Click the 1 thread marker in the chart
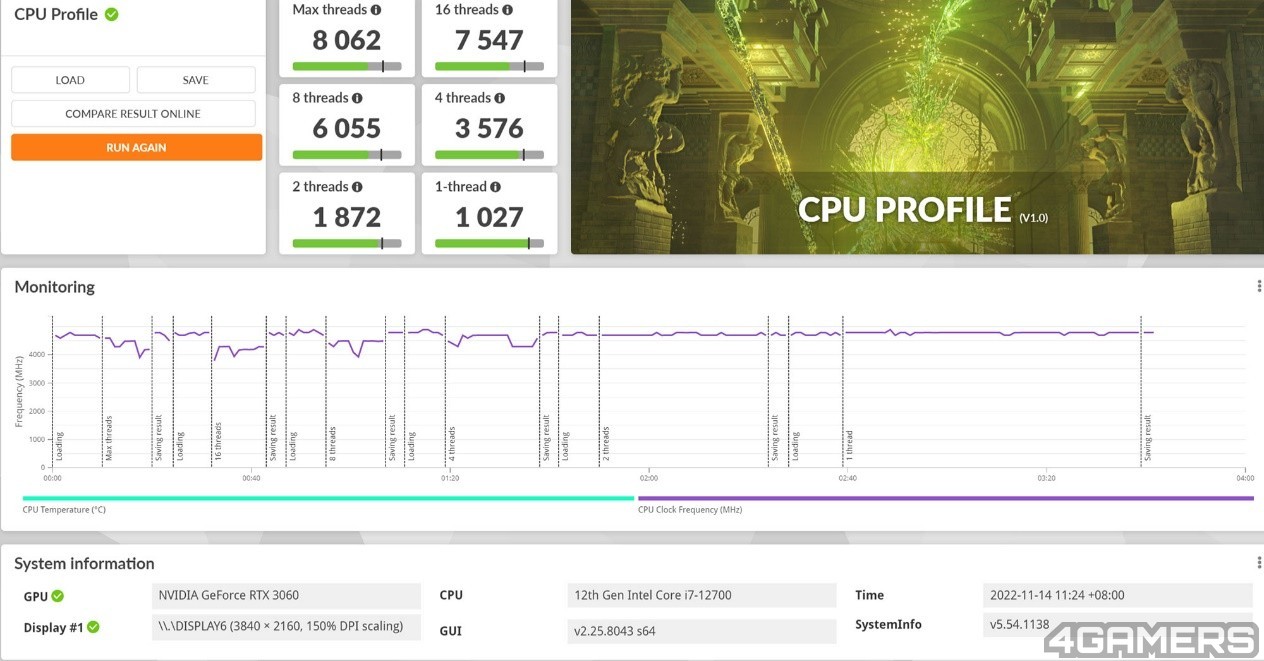Viewport: 1264px width, 661px height. pyautogui.click(x=850, y=444)
